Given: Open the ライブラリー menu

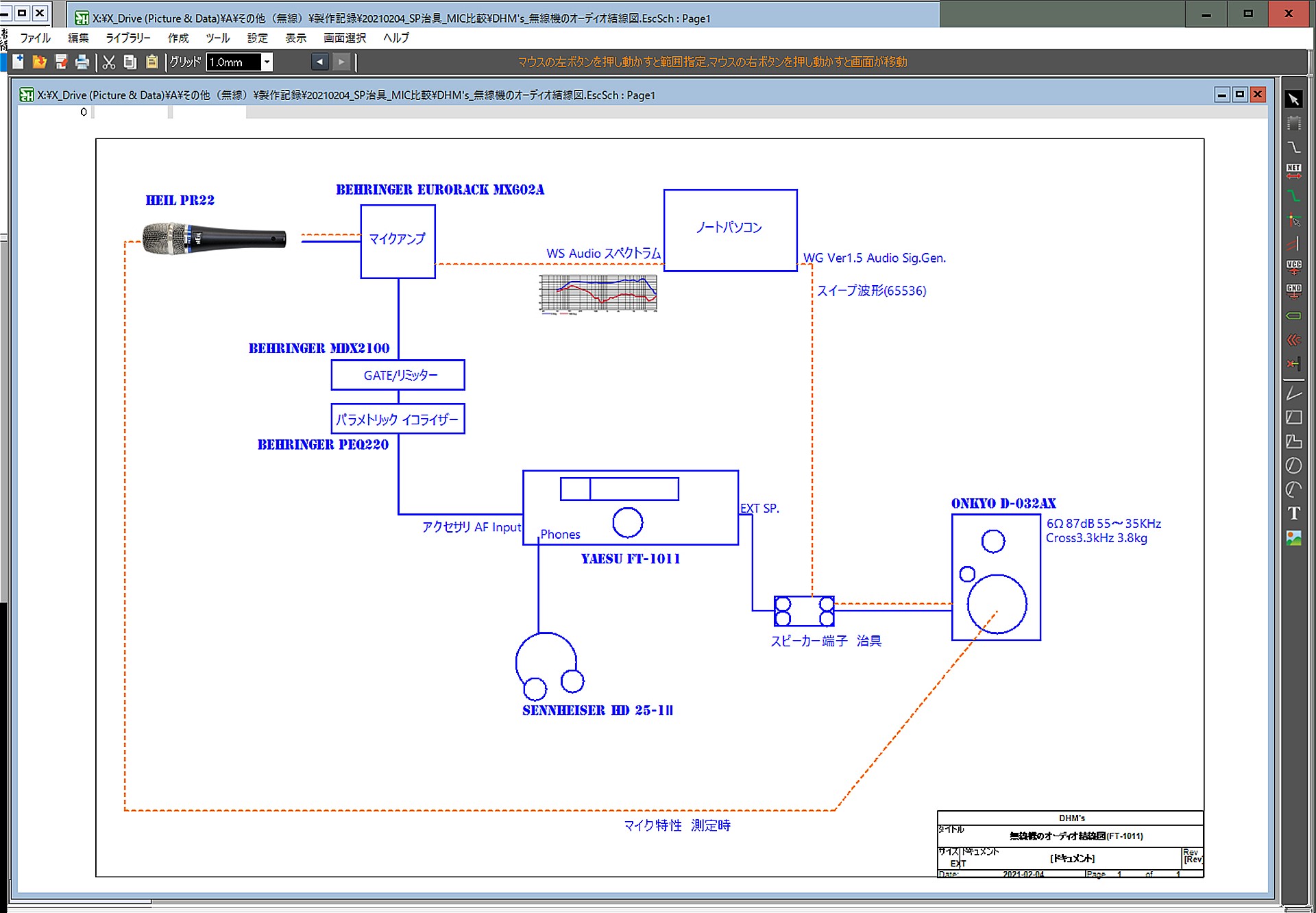Looking at the screenshot, I should pyautogui.click(x=128, y=38).
